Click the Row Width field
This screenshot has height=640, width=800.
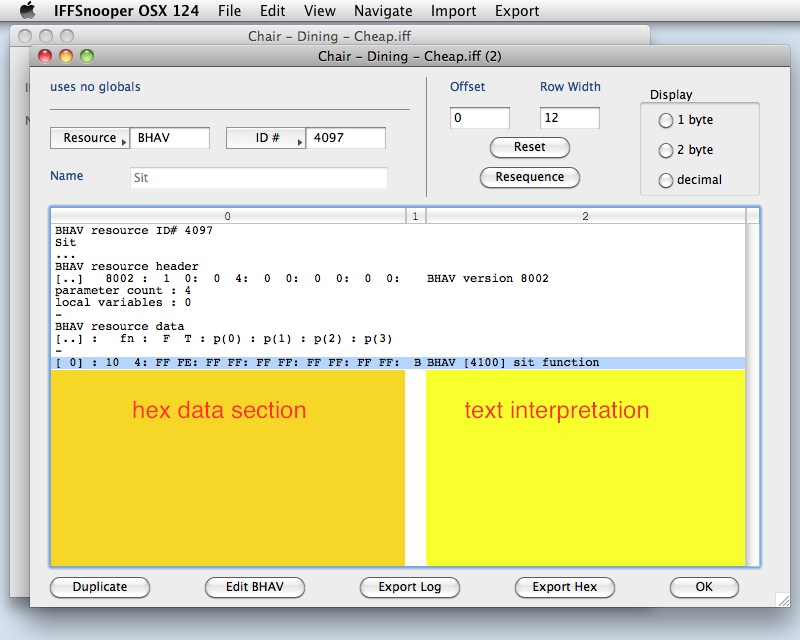pyautogui.click(x=569, y=118)
